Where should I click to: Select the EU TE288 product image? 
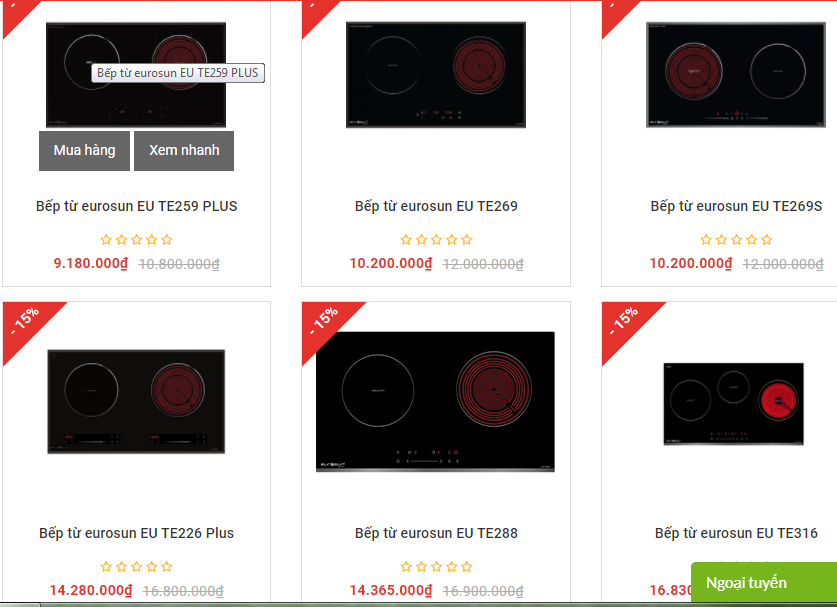435,401
